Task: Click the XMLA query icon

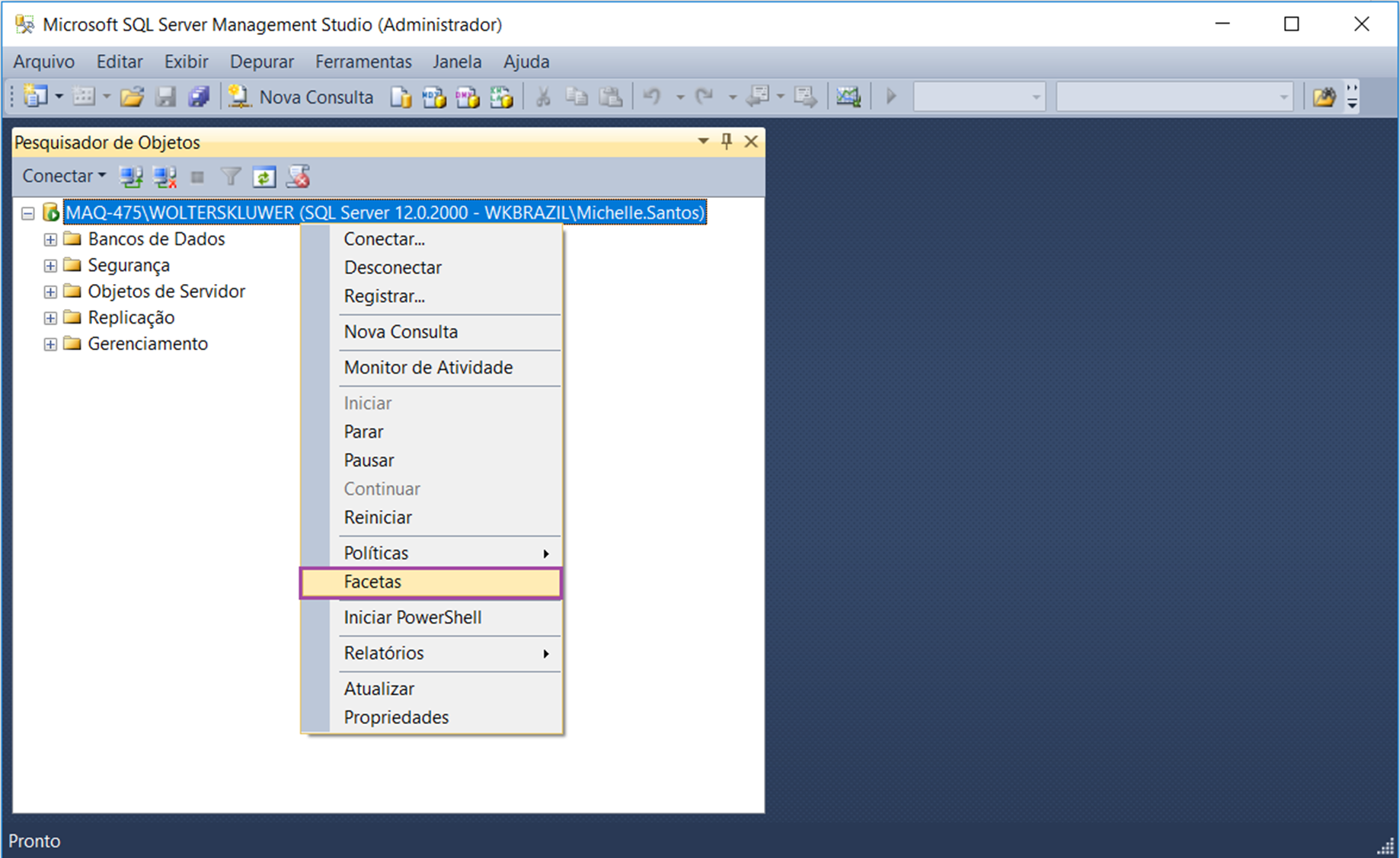Action: [501, 97]
